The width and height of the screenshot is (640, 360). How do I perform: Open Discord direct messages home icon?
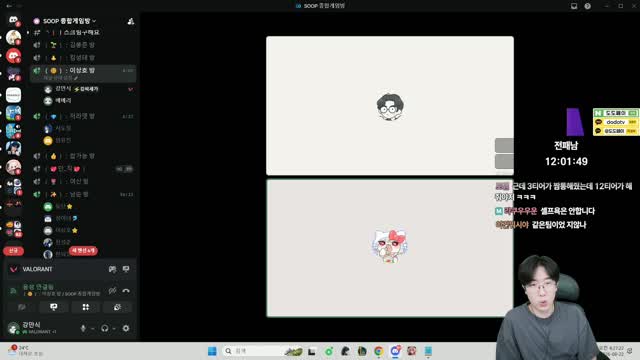point(13,19)
